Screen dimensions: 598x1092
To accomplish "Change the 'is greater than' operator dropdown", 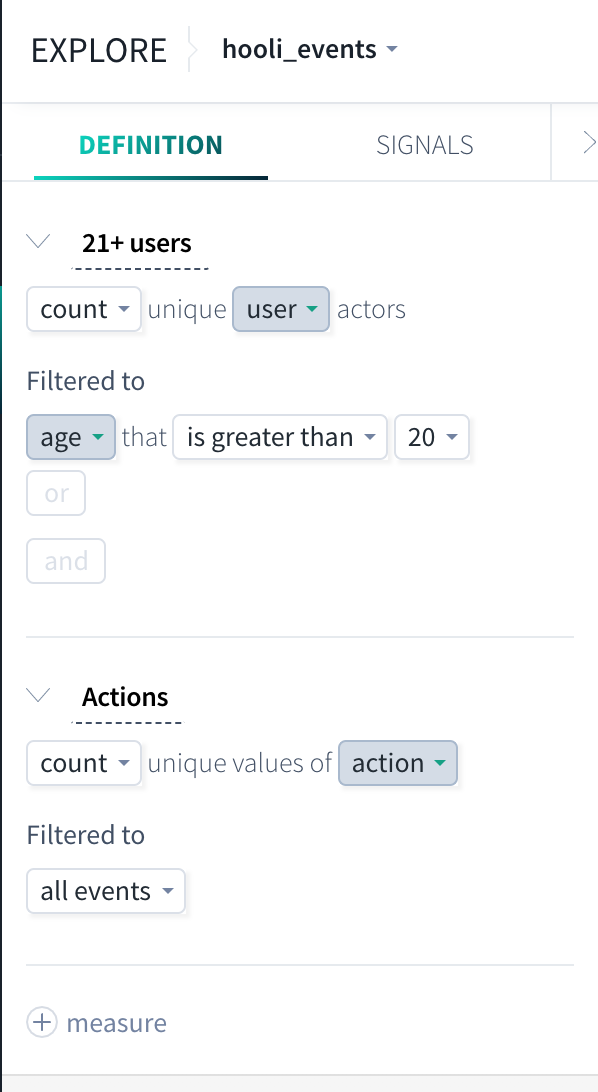I will 280,437.
